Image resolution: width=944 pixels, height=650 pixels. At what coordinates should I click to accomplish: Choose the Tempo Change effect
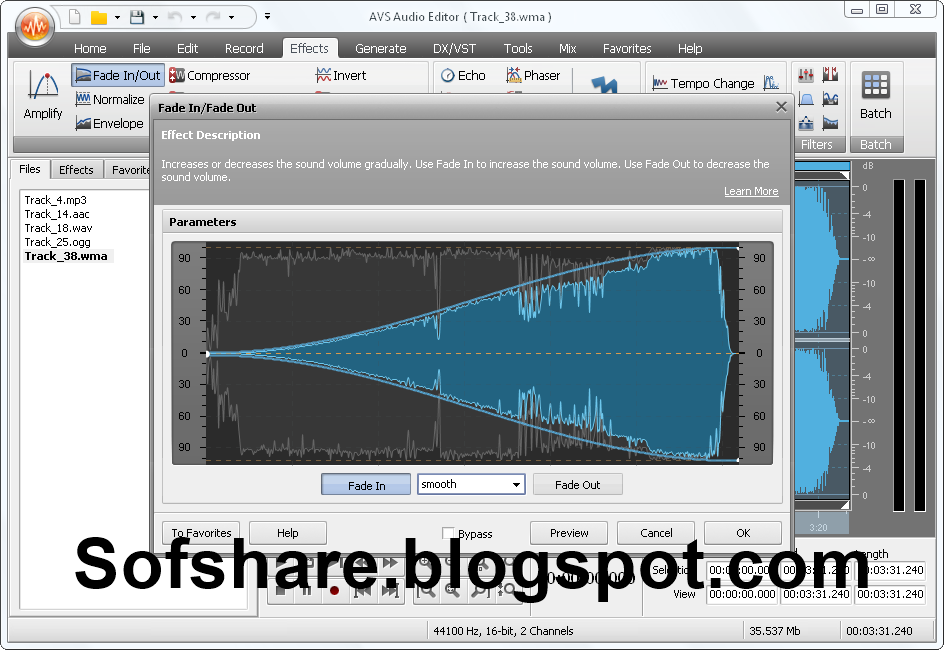[x=703, y=83]
